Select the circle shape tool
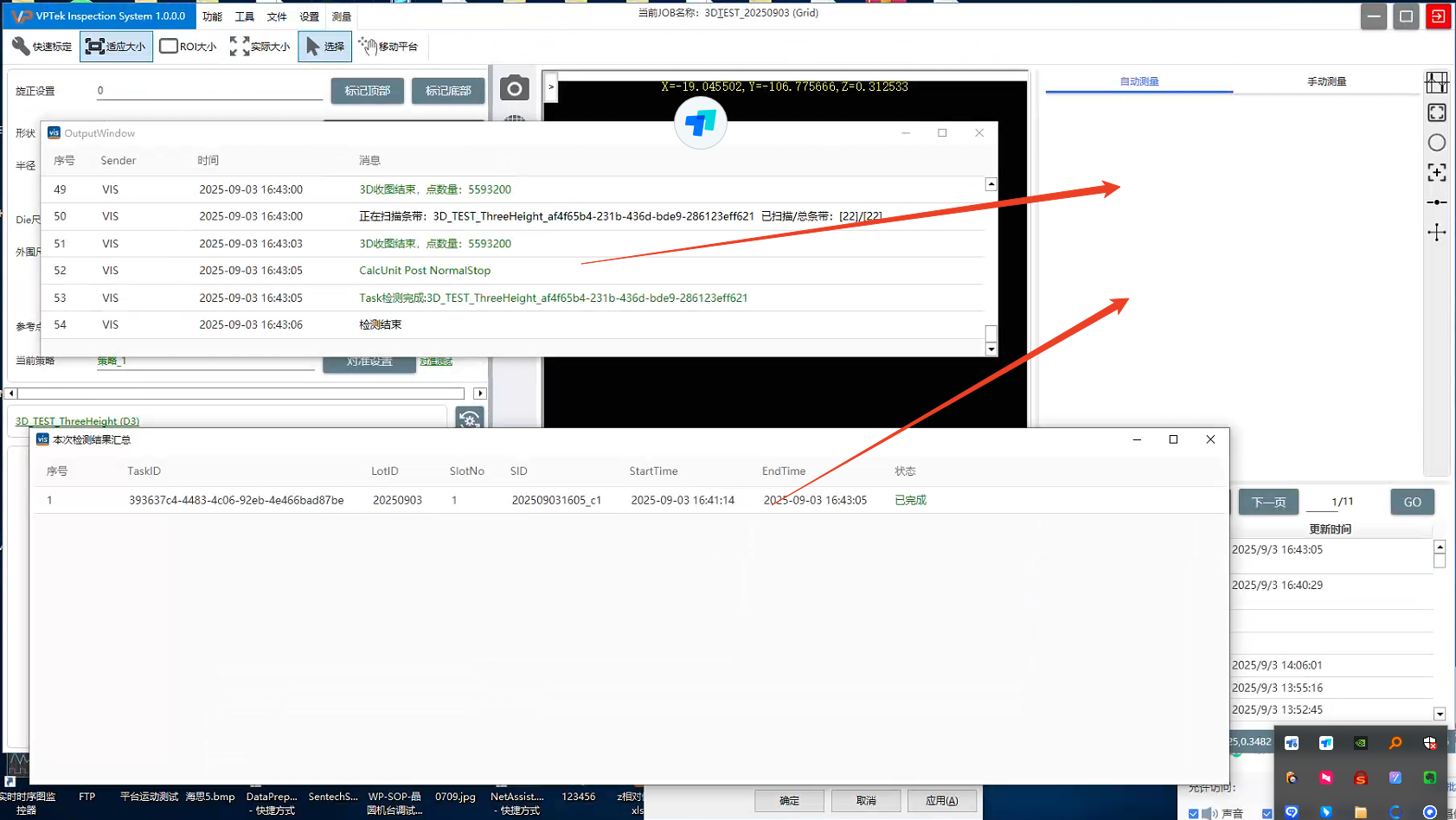Viewport: 1456px width, 820px height. coord(1436,143)
